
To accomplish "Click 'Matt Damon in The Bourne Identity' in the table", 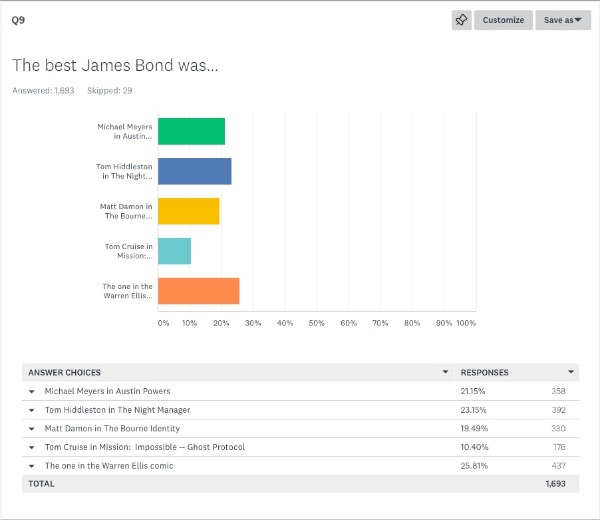I will 112,428.
